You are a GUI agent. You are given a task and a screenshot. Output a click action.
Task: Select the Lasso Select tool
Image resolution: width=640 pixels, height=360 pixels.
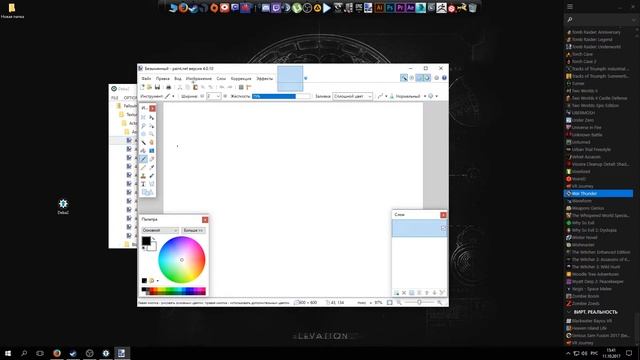tap(143, 126)
